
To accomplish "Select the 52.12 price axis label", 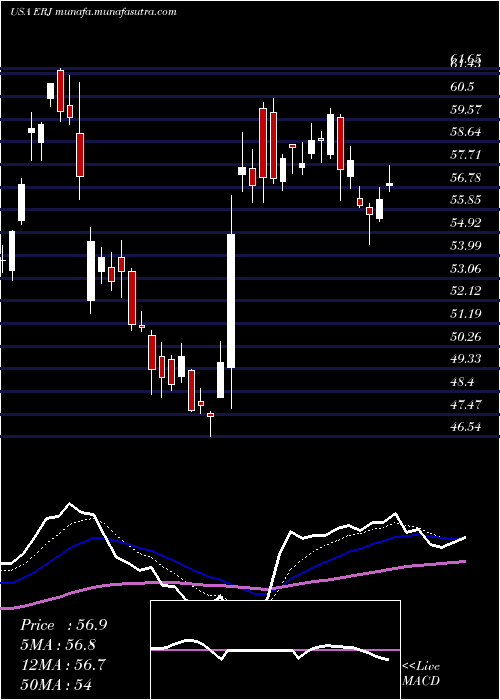I will coord(466,291).
